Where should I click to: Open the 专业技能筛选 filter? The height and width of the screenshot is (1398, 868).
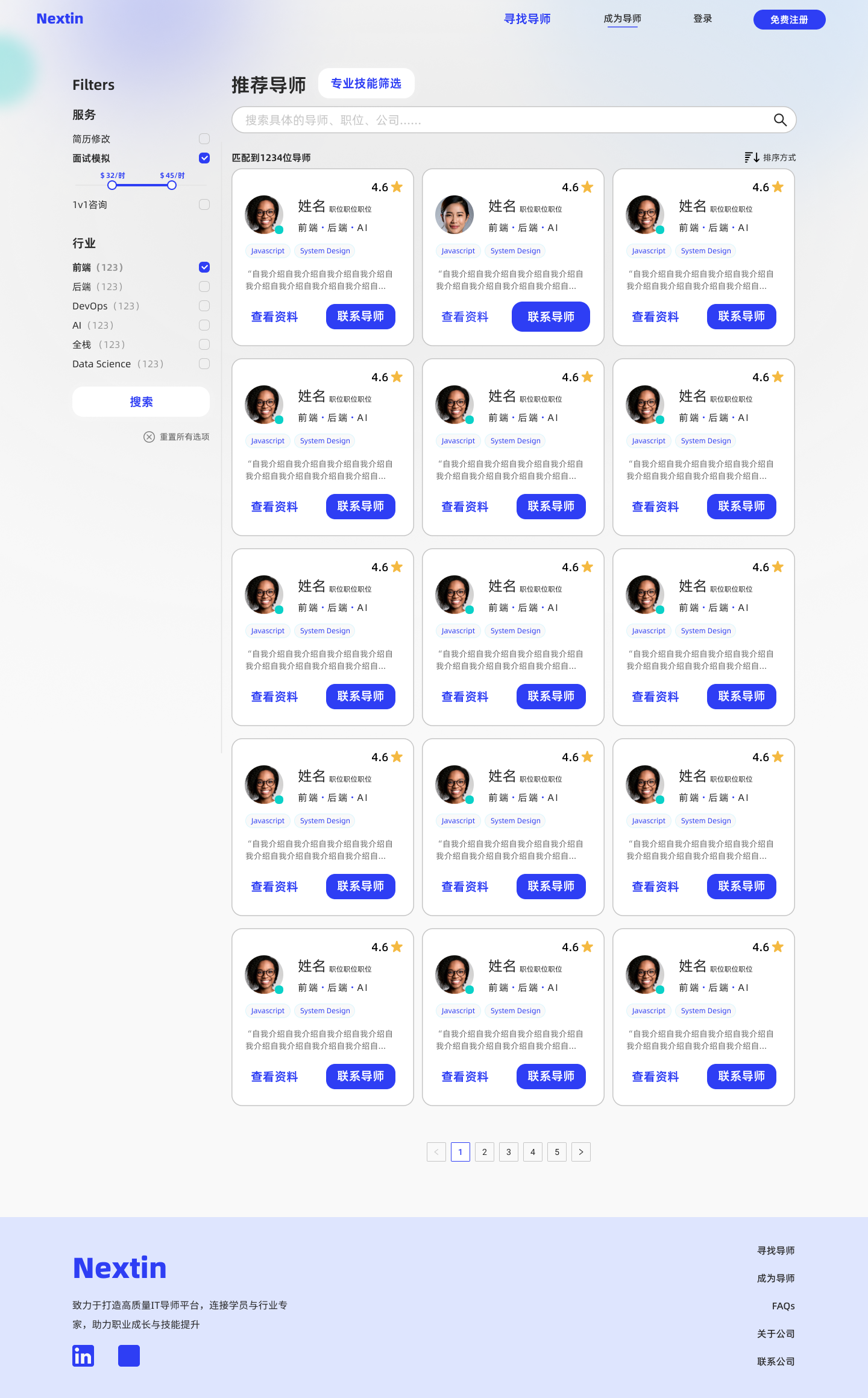point(366,83)
